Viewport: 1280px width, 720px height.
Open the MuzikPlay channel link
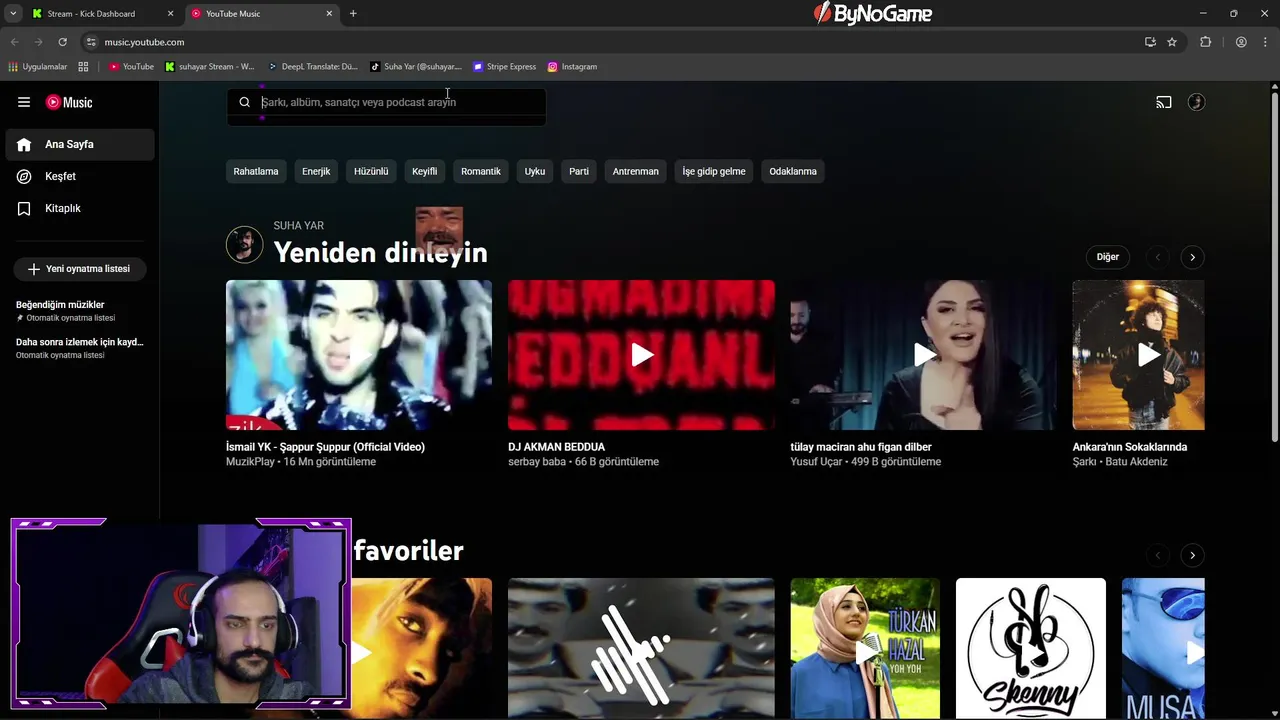coord(250,462)
